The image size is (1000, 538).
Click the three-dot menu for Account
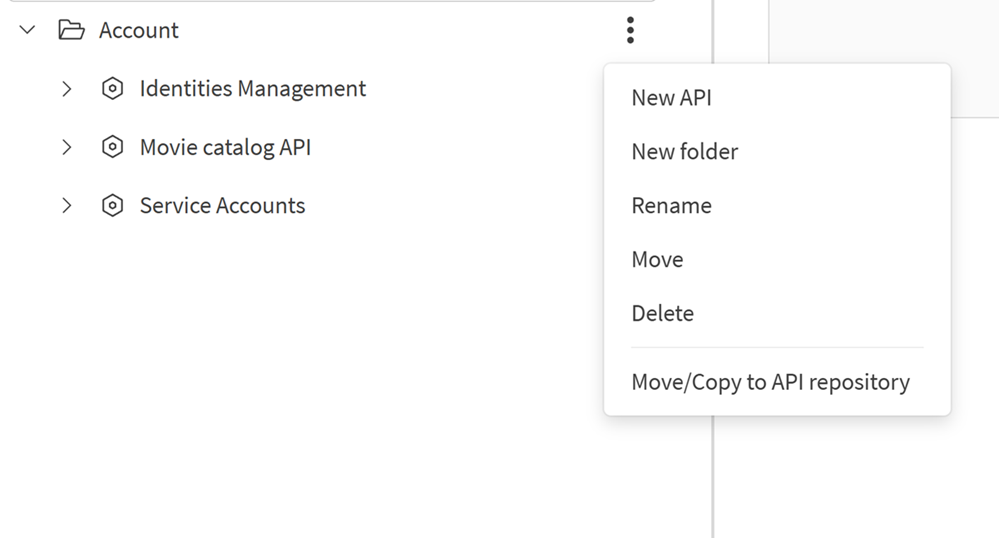(x=630, y=30)
